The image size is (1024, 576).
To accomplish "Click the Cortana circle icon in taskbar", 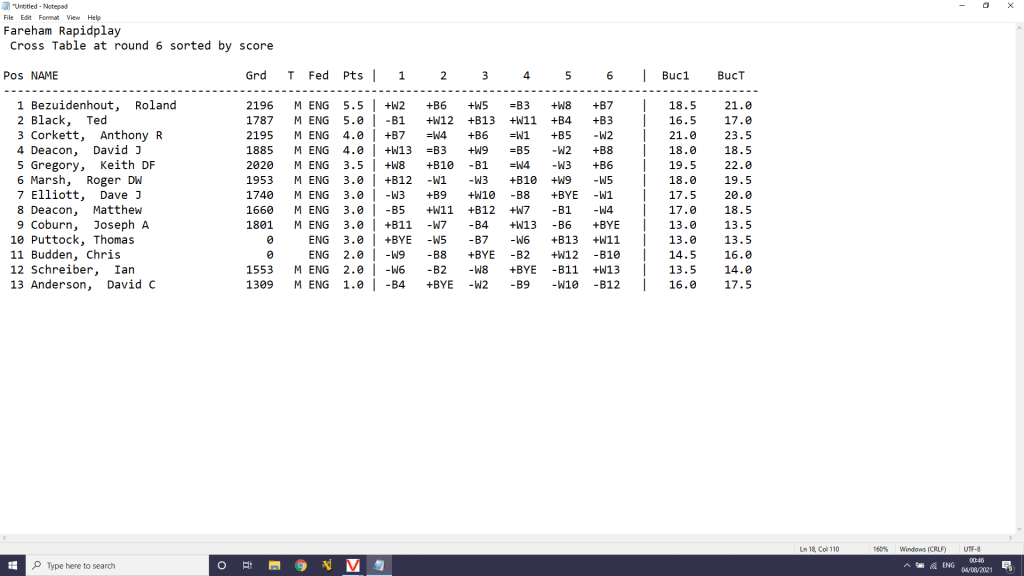I will (222, 565).
